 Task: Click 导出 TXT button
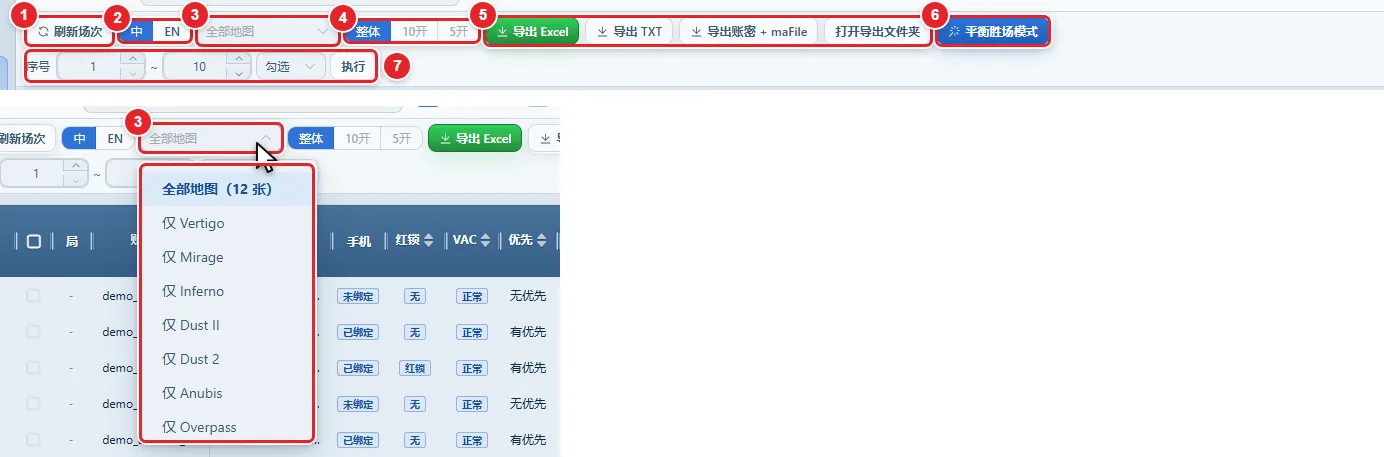tap(629, 32)
